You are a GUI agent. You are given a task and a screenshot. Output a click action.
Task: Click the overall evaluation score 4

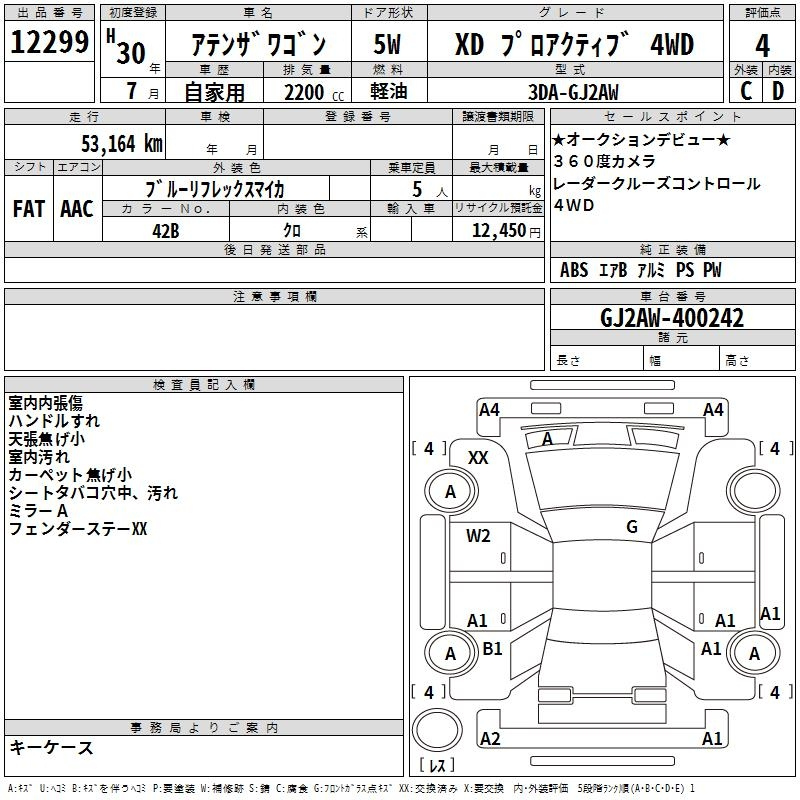coord(762,45)
